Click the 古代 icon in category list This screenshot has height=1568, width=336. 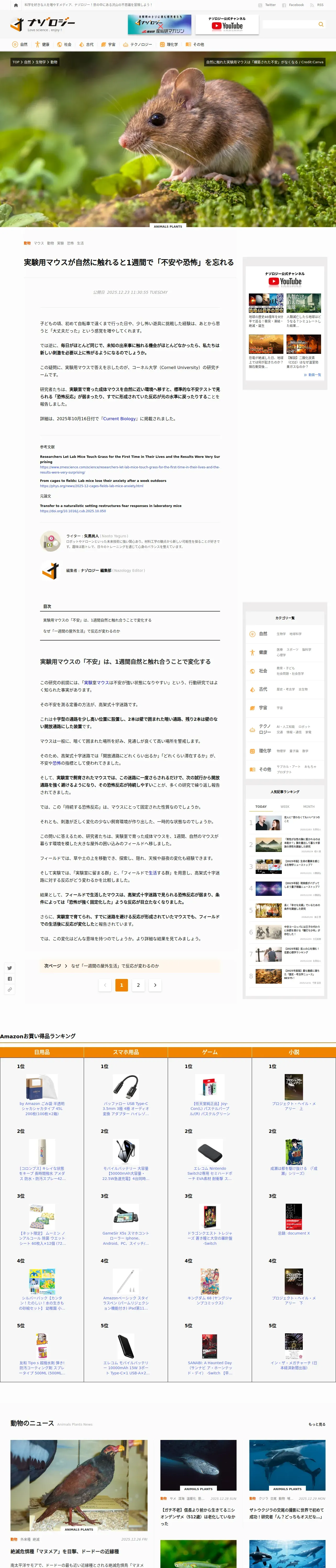(x=253, y=689)
